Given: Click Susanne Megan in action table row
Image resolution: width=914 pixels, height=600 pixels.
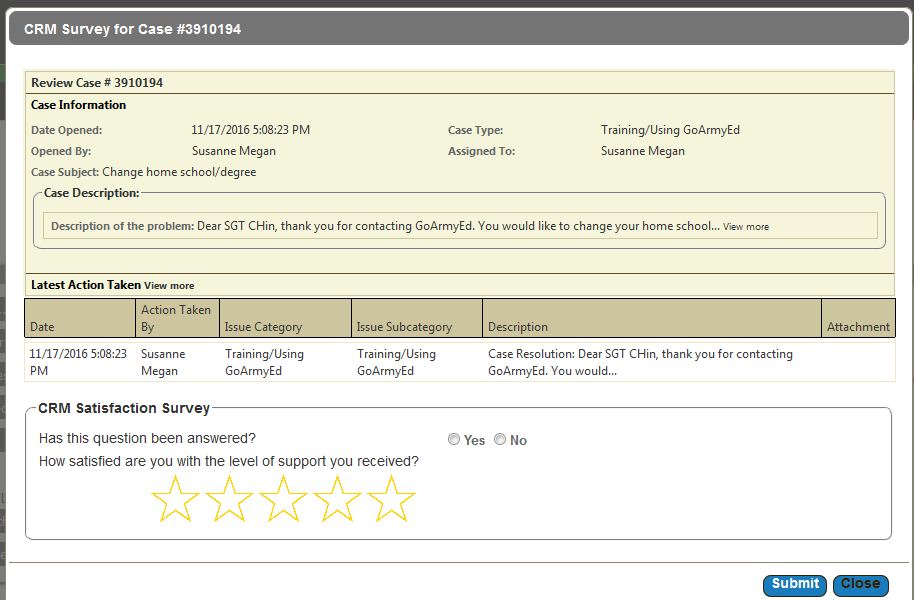Looking at the screenshot, I should 163,362.
